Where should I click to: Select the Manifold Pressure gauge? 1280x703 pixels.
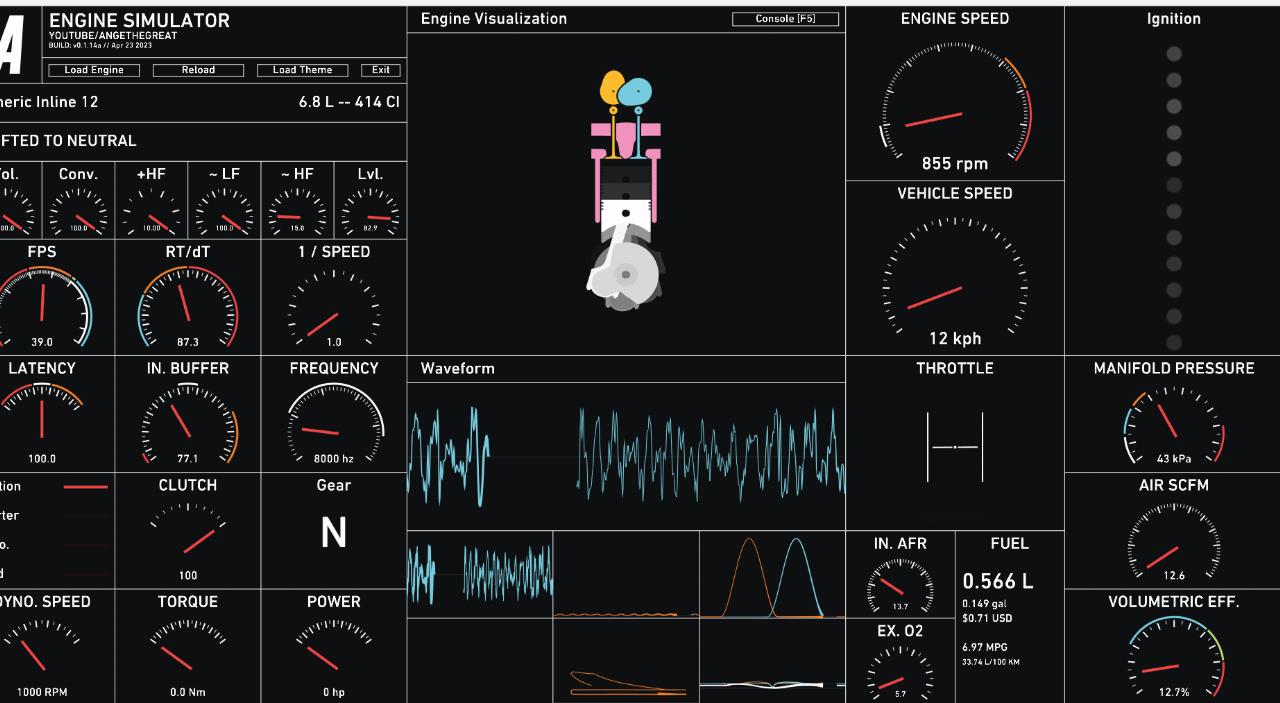click(x=1174, y=425)
